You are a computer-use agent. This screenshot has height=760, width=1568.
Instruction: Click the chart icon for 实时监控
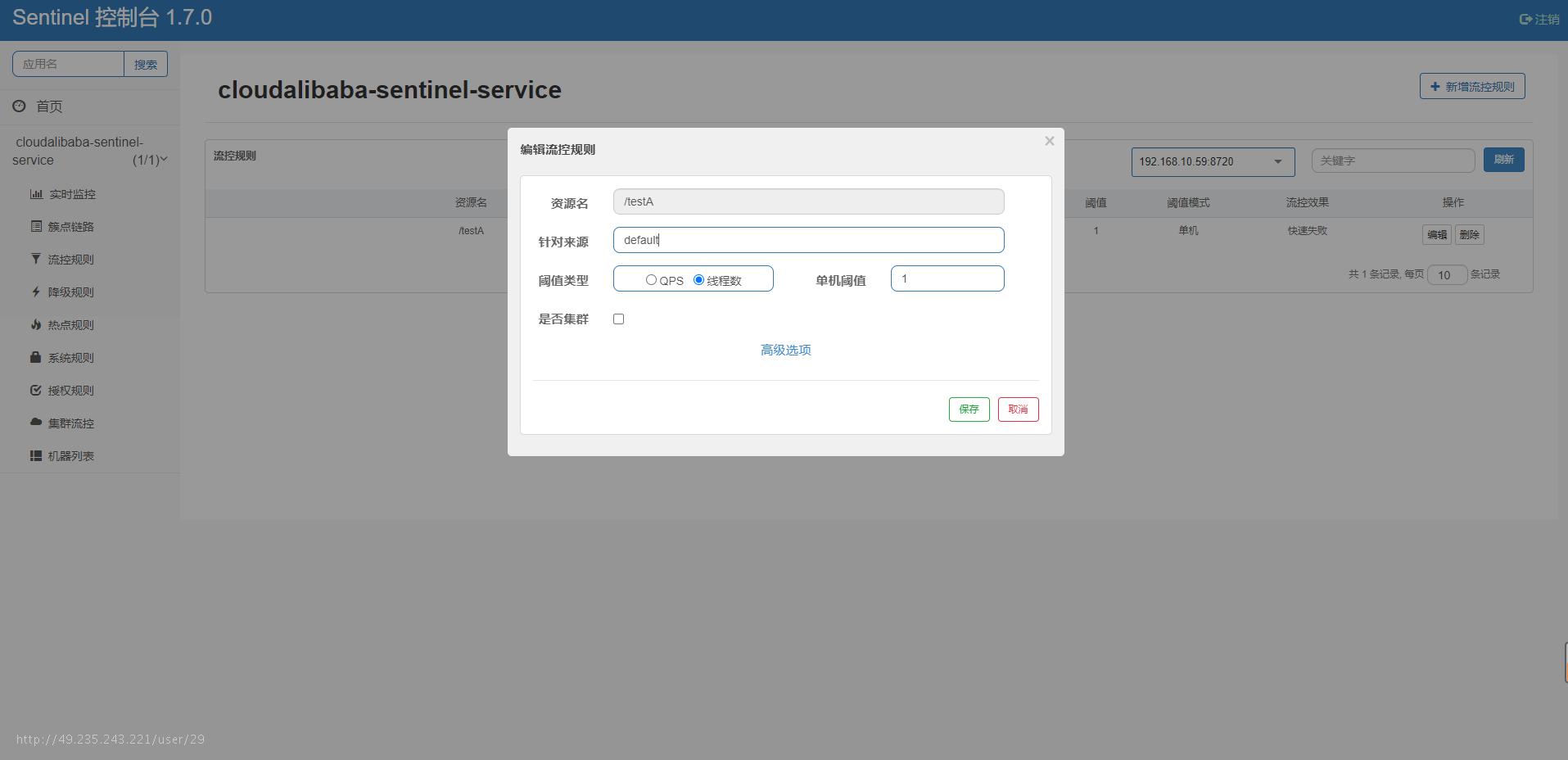tap(36, 194)
